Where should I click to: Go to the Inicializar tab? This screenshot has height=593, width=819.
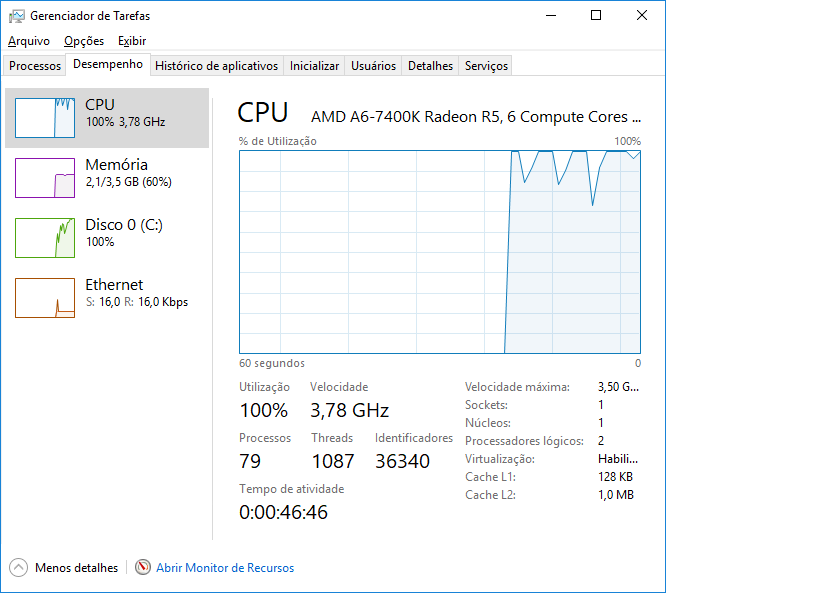(x=314, y=66)
